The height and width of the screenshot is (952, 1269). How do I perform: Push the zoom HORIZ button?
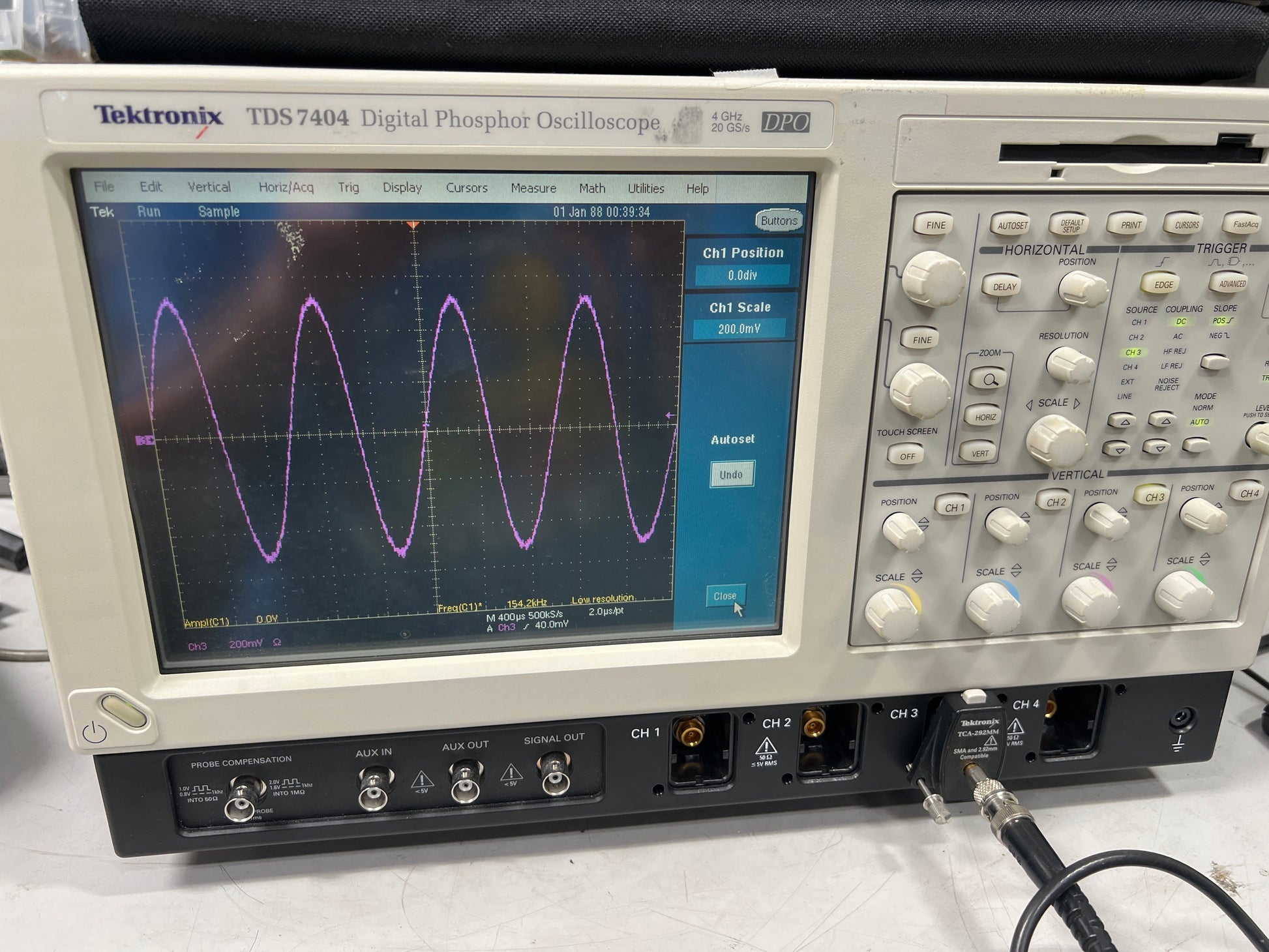(x=985, y=417)
